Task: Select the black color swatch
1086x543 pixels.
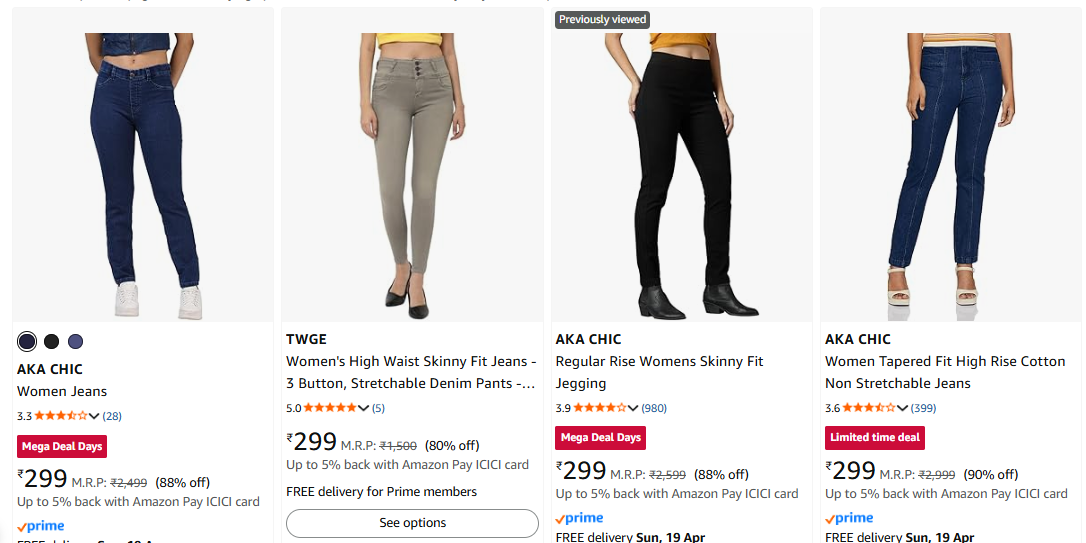Action: (x=51, y=342)
